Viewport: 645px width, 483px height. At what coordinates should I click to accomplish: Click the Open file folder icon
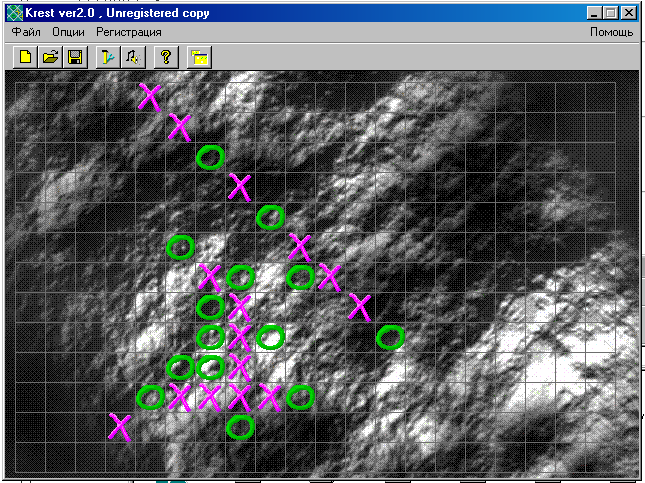[x=49, y=57]
